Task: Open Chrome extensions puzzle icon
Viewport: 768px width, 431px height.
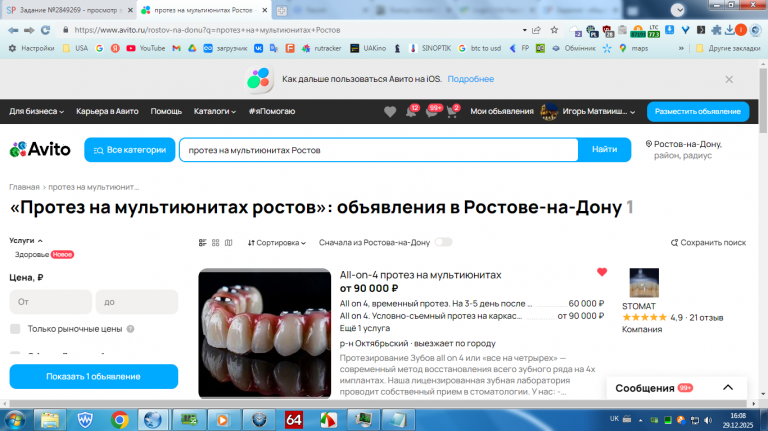Action: pos(716,30)
